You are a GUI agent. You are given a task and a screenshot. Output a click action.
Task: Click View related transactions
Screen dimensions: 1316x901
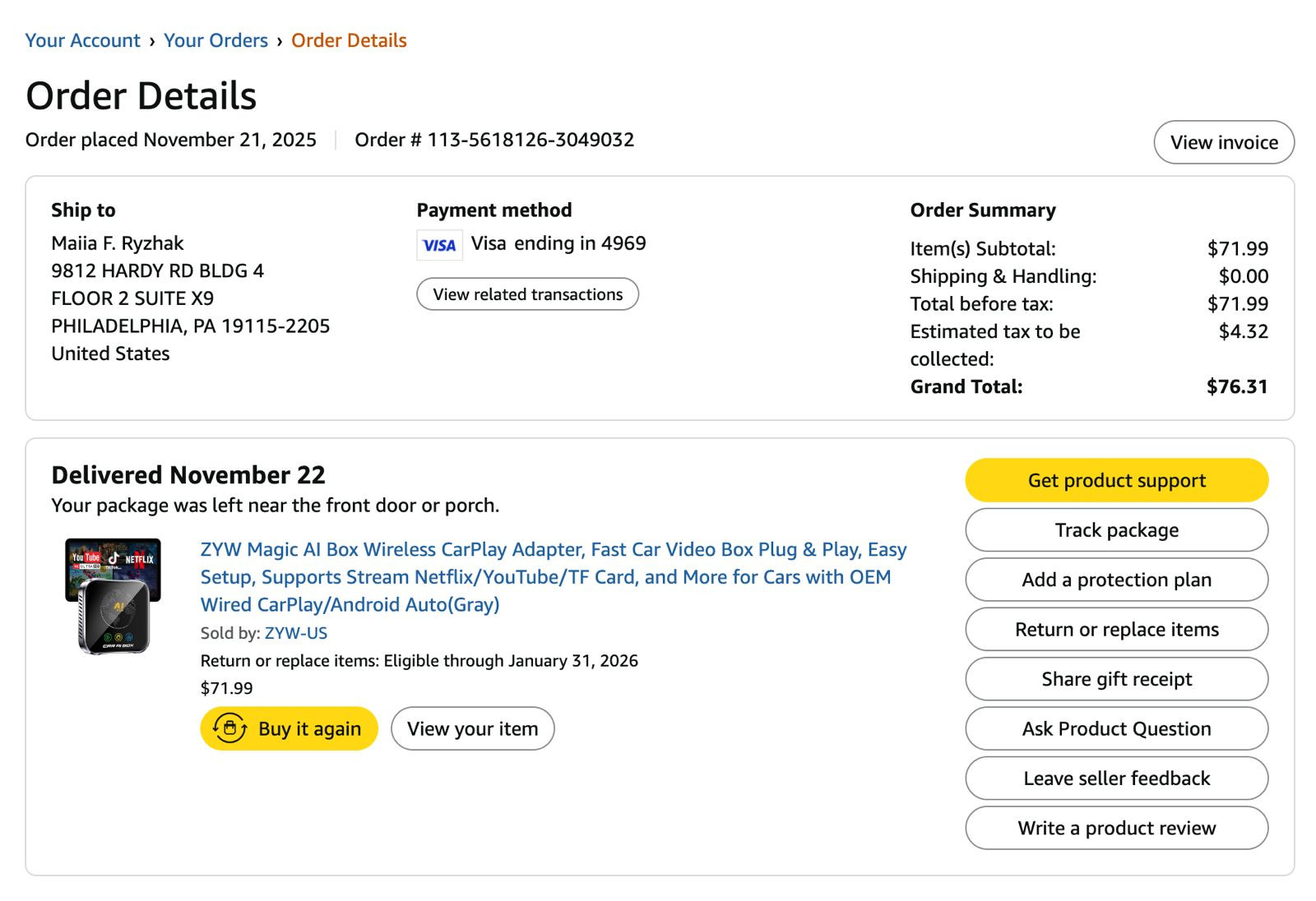(x=527, y=294)
